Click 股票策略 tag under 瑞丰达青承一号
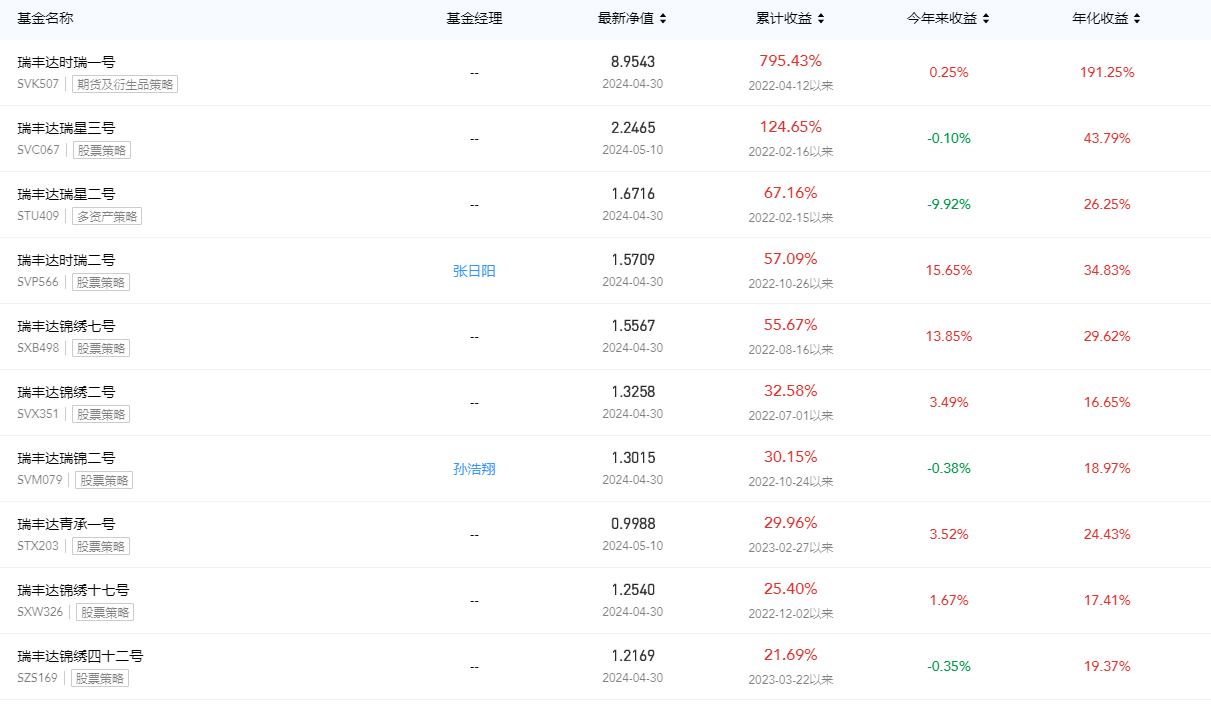This screenshot has width=1211, height=709. click(101, 546)
